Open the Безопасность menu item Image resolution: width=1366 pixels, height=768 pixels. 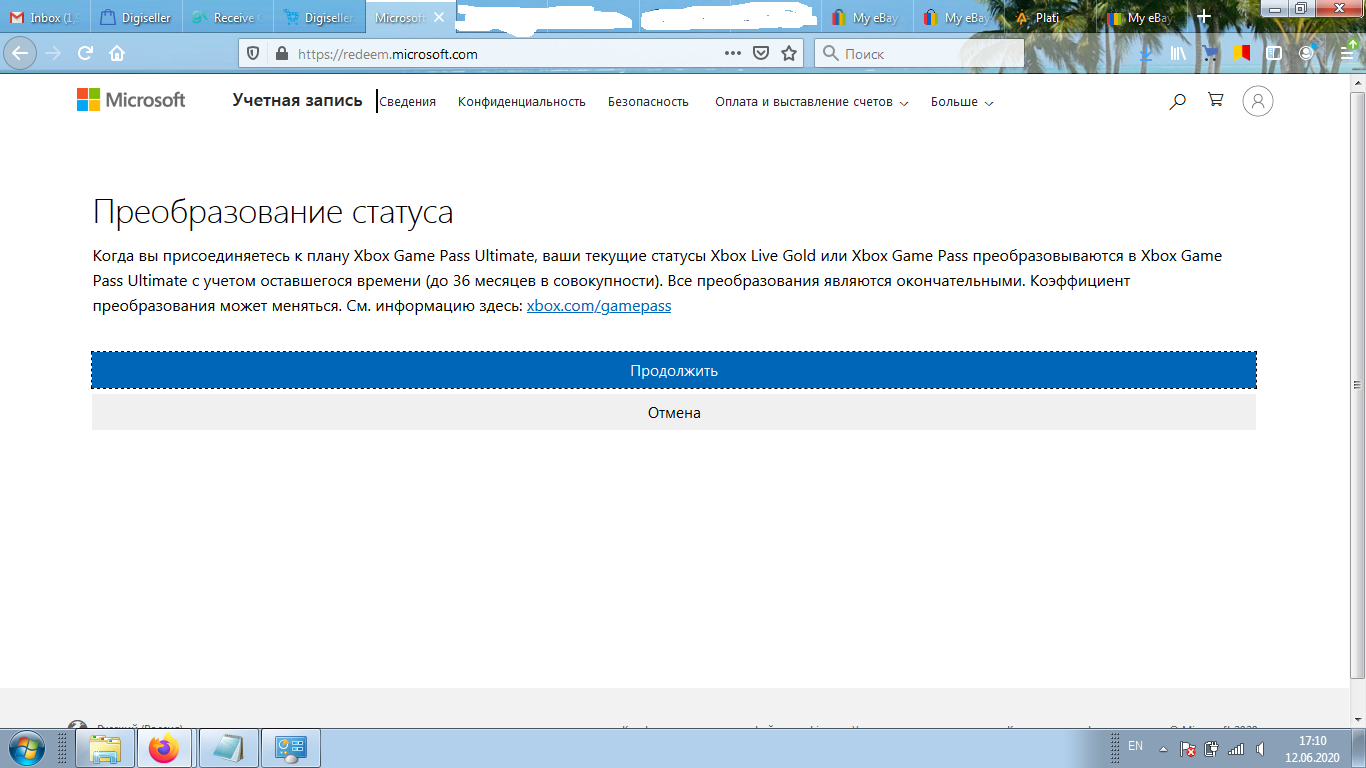tap(648, 101)
